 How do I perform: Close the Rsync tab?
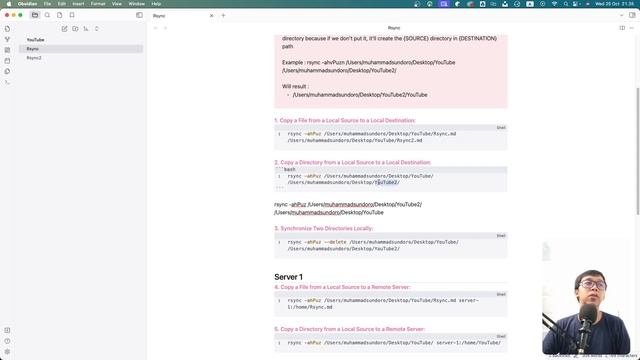pyautogui.click(x=211, y=16)
